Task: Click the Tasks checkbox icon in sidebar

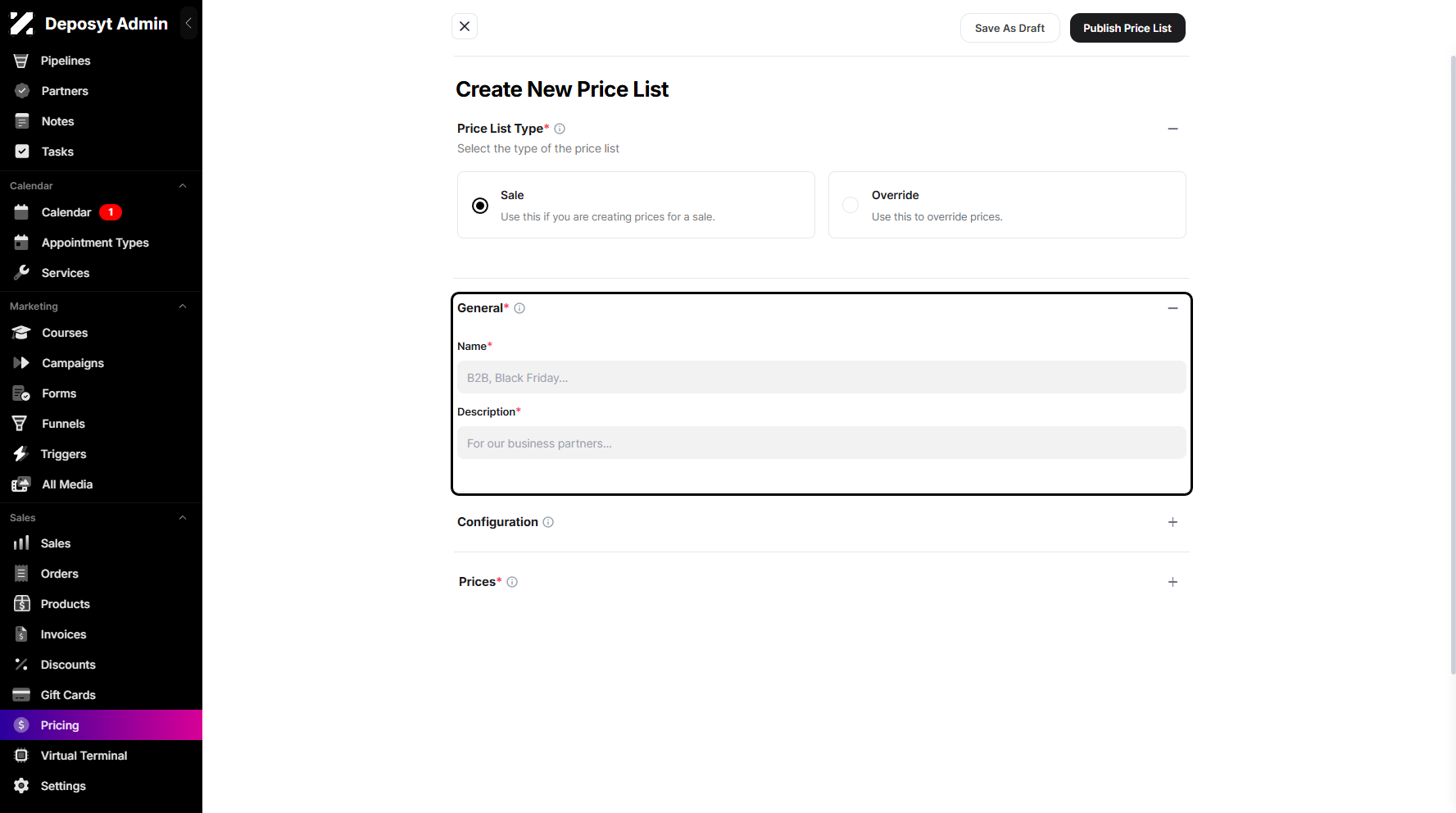Action: (22, 152)
